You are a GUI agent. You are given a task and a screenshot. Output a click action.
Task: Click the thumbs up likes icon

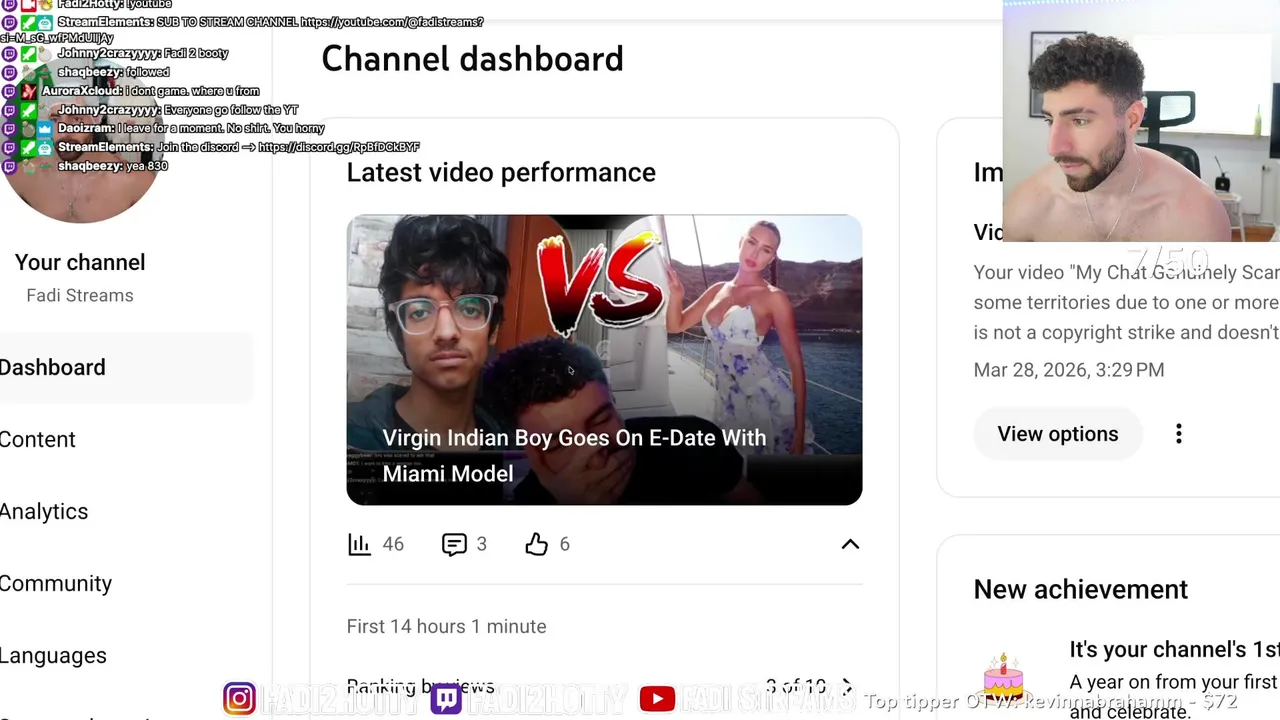537,544
